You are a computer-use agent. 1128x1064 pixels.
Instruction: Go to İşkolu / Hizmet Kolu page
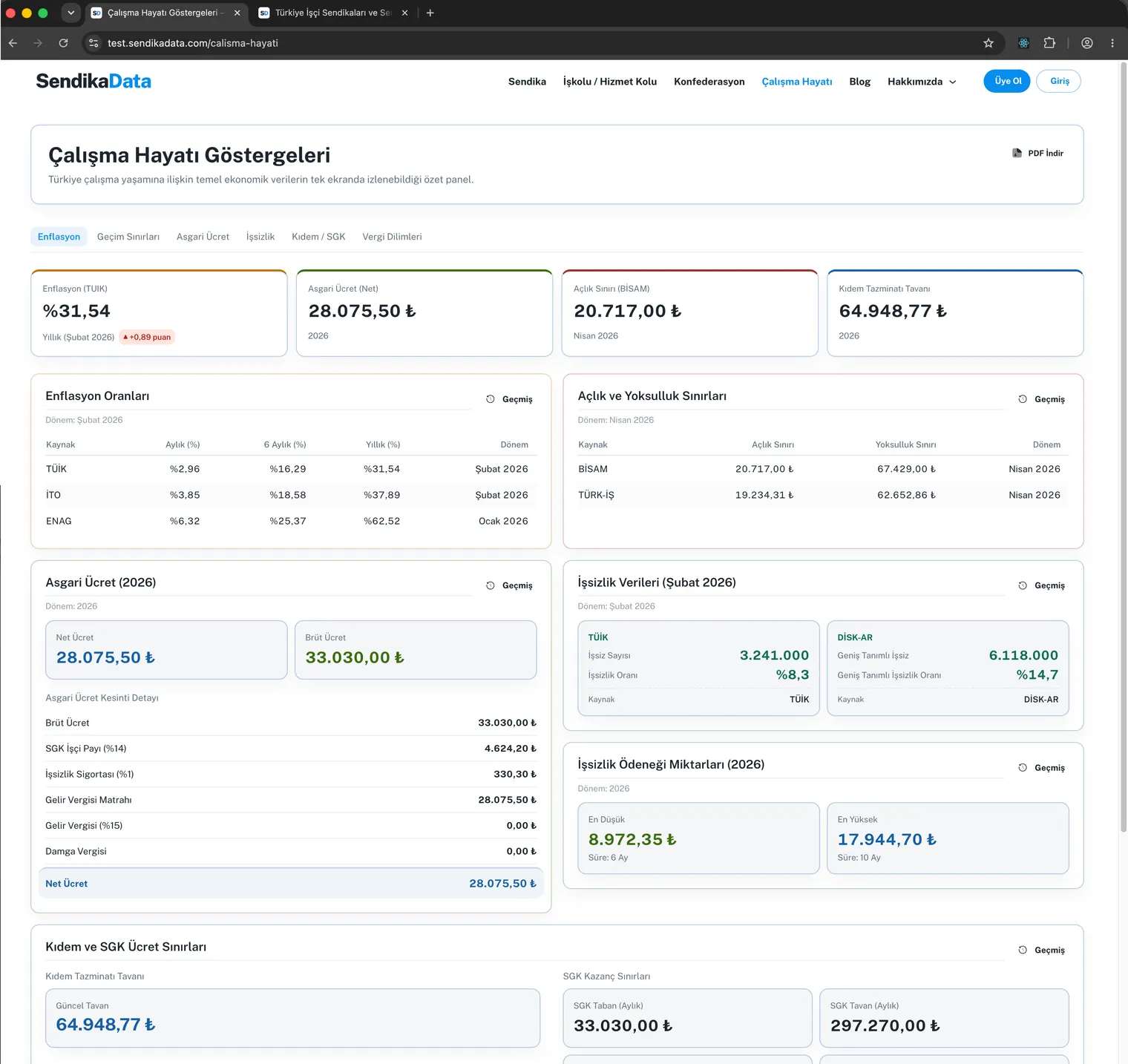pos(610,82)
